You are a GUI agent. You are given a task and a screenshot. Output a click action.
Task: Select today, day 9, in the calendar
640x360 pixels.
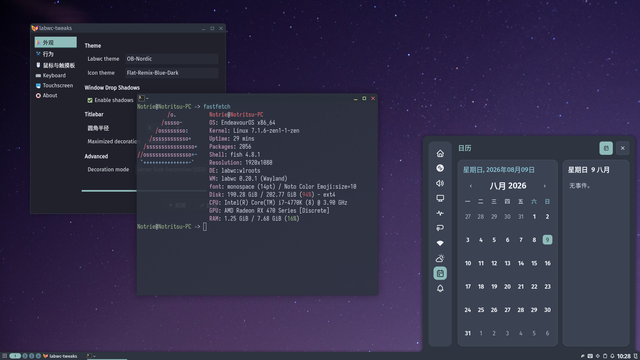547,240
